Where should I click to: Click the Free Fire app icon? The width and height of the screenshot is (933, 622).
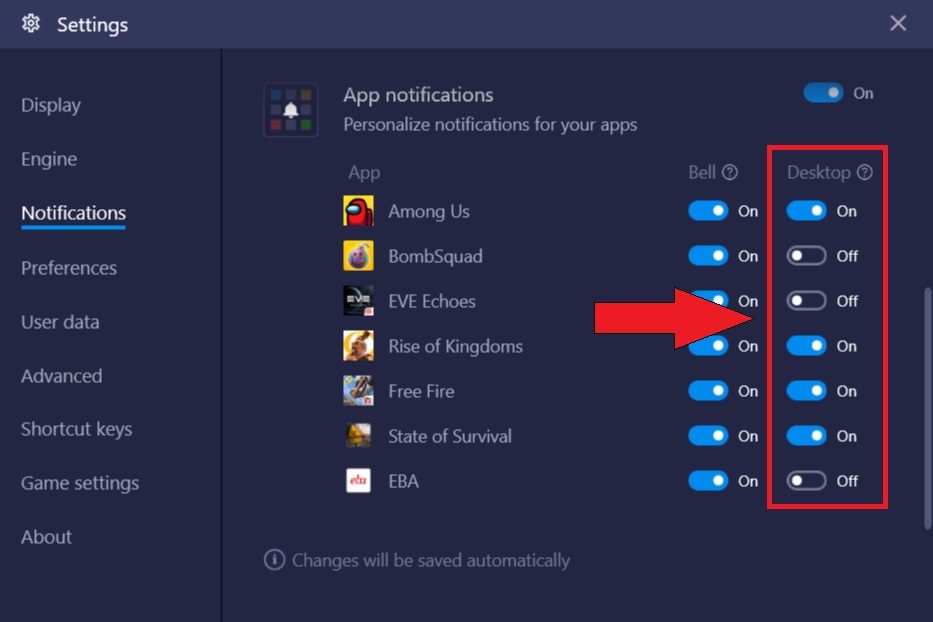[x=358, y=391]
